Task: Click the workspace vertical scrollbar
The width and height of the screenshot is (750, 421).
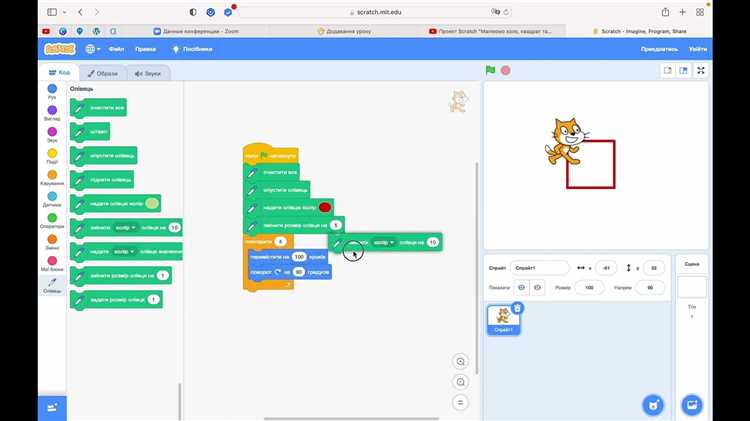Action: pyautogui.click(x=476, y=268)
